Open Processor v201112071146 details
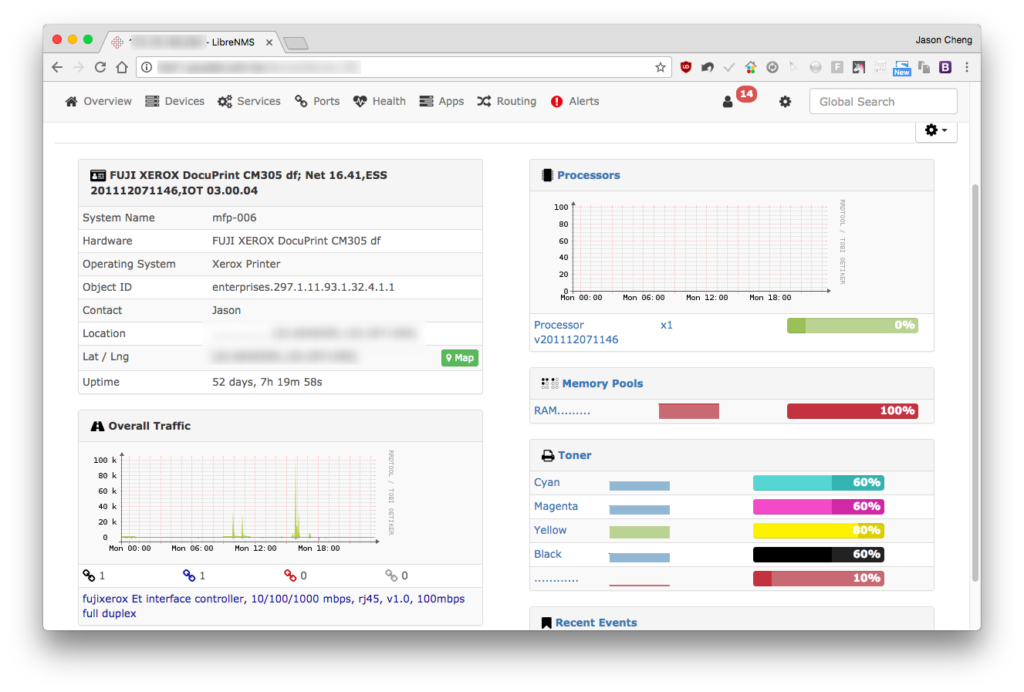The image size is (1024, 692). [x=576, y=332]
